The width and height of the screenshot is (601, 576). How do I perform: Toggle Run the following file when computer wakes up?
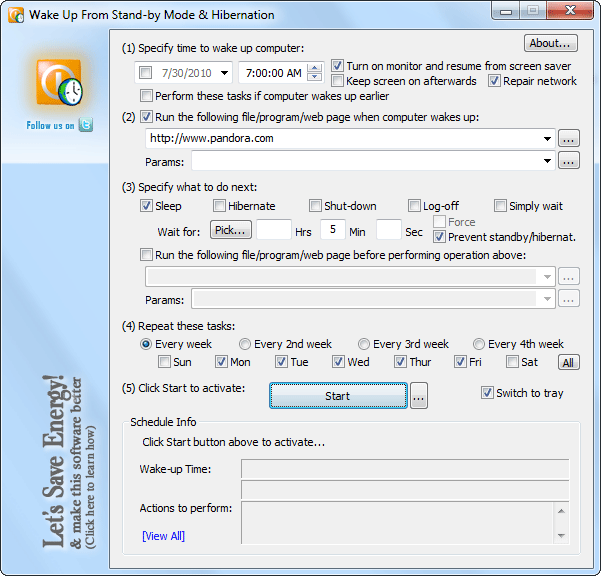click(146, 117)
